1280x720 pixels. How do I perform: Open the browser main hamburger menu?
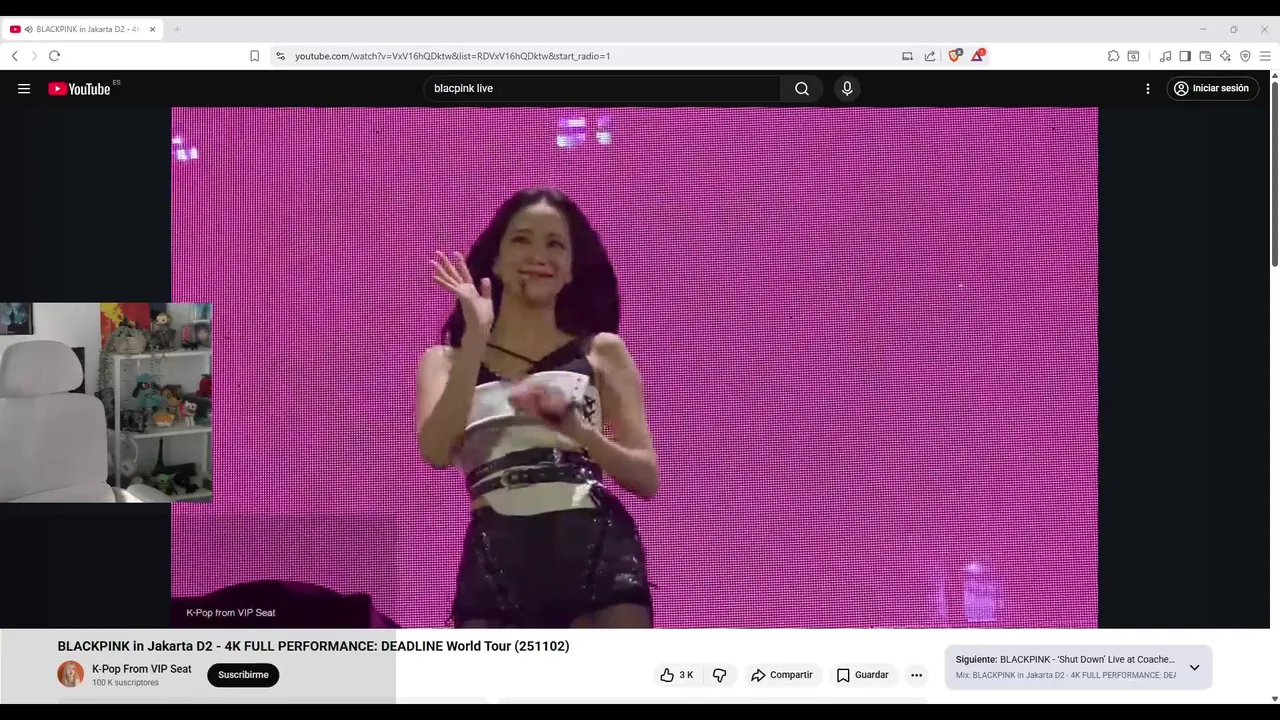1265,56
